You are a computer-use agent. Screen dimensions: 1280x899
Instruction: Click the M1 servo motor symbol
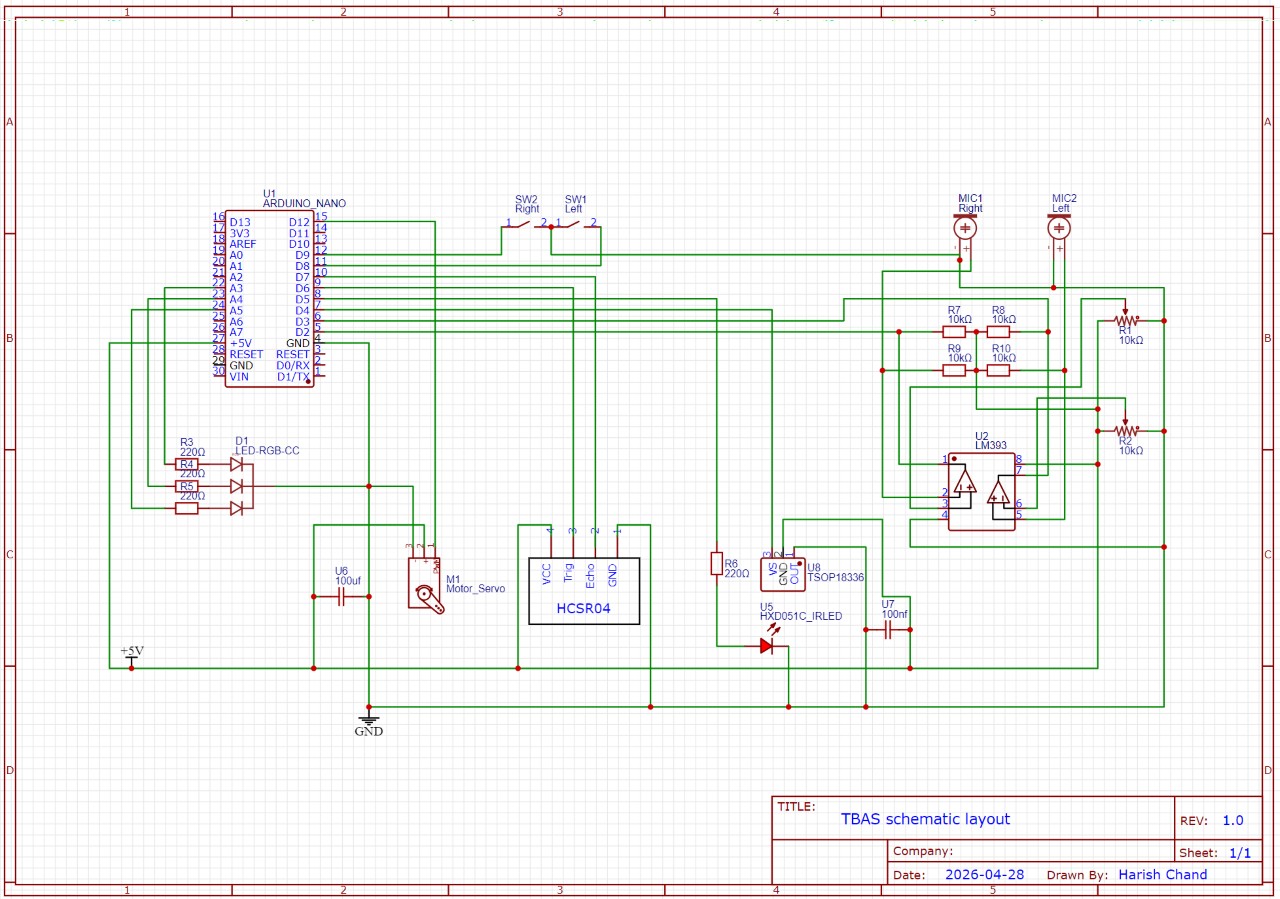click(x=426, y=585)
